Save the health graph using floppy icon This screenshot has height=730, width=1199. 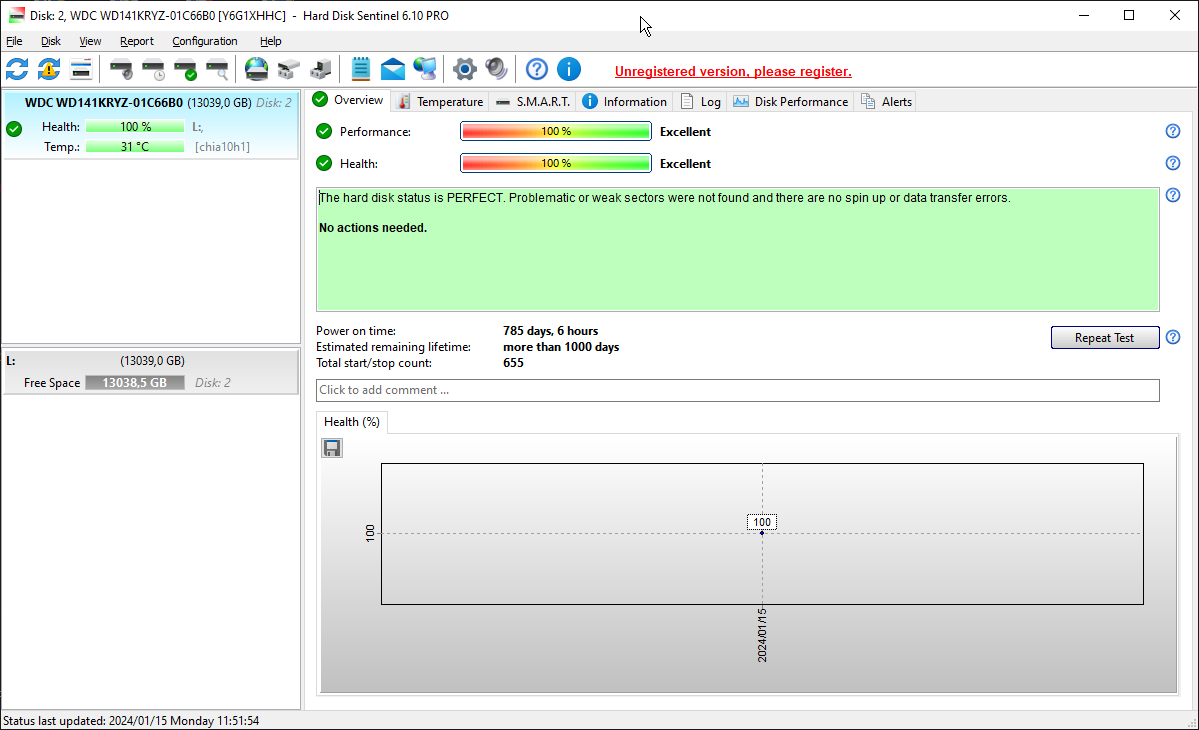332,448
